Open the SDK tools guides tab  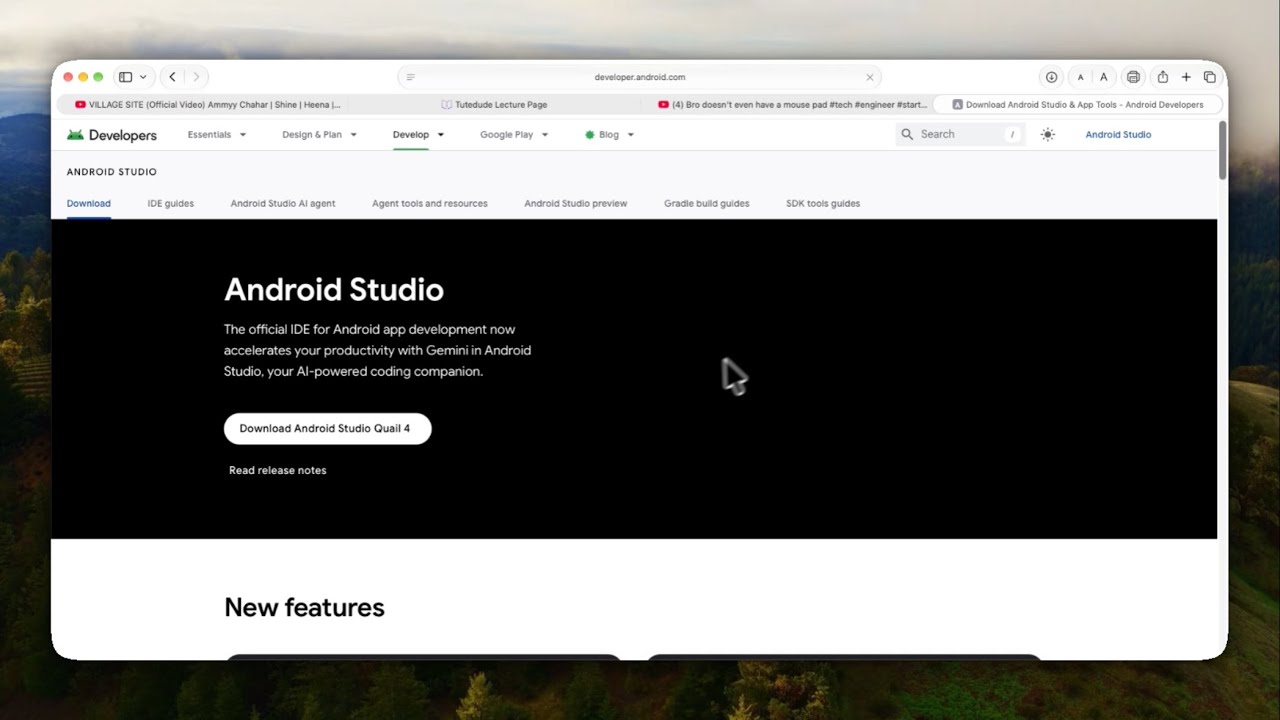(823, 203)
